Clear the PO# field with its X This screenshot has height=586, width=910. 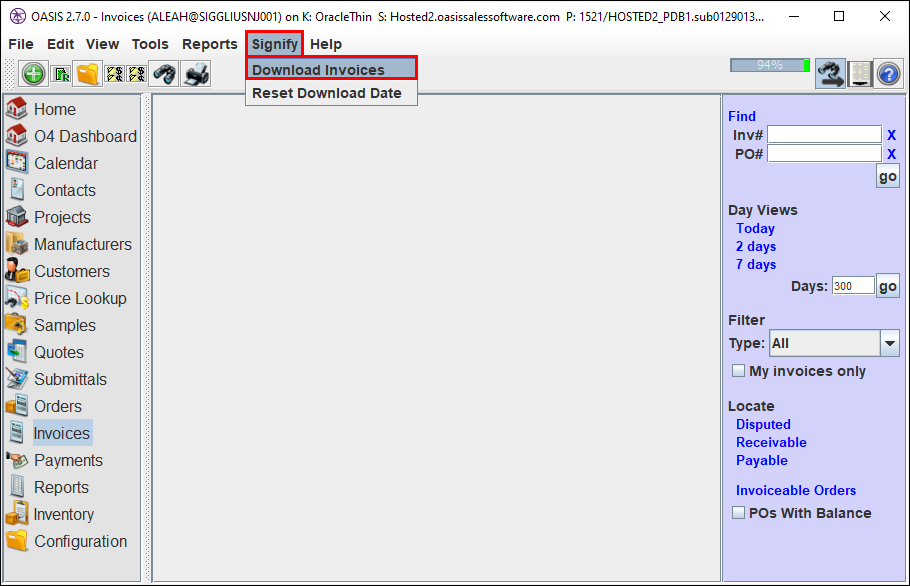coord(891,154)
